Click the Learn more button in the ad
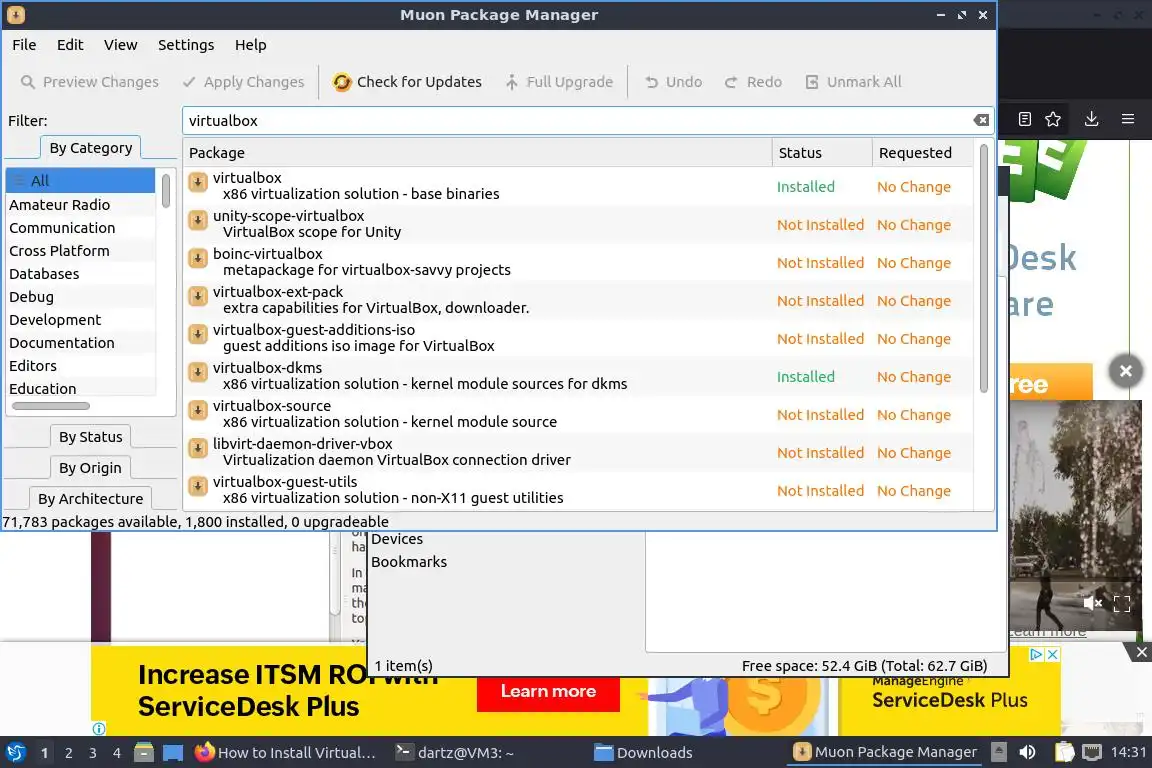This screenshot has width=1152, height=768. (548, 692)
